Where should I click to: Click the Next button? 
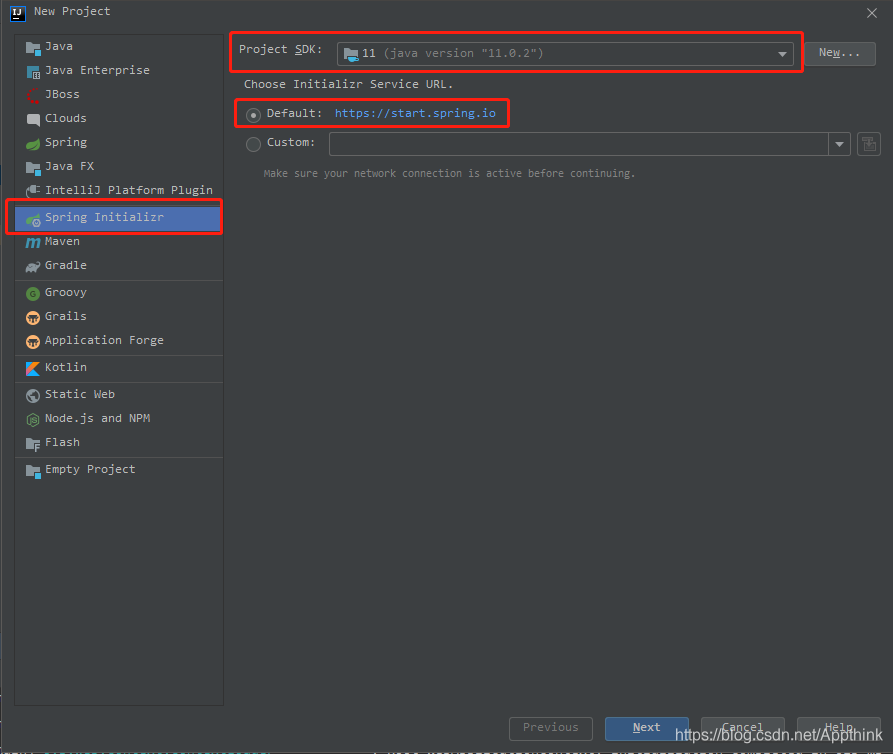[646, 728]
